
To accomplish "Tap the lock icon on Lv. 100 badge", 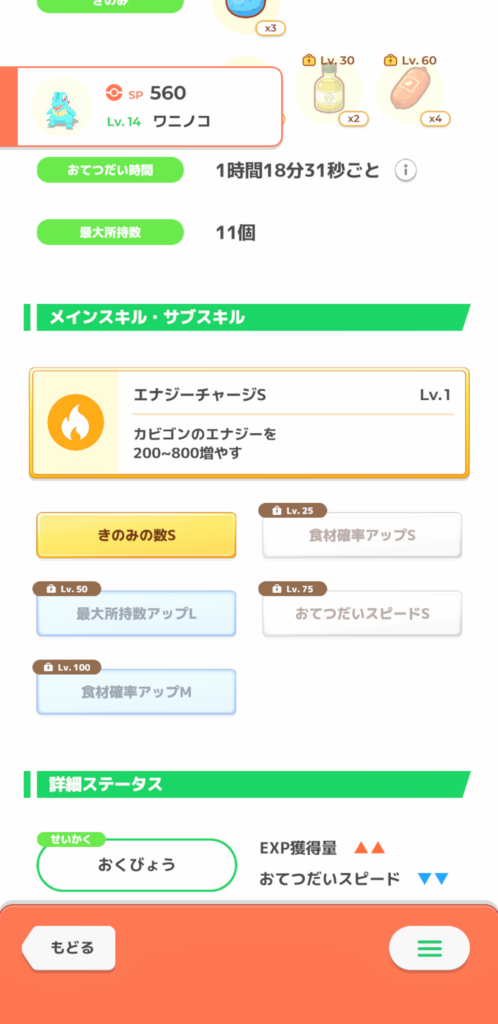I will point(48,667).
